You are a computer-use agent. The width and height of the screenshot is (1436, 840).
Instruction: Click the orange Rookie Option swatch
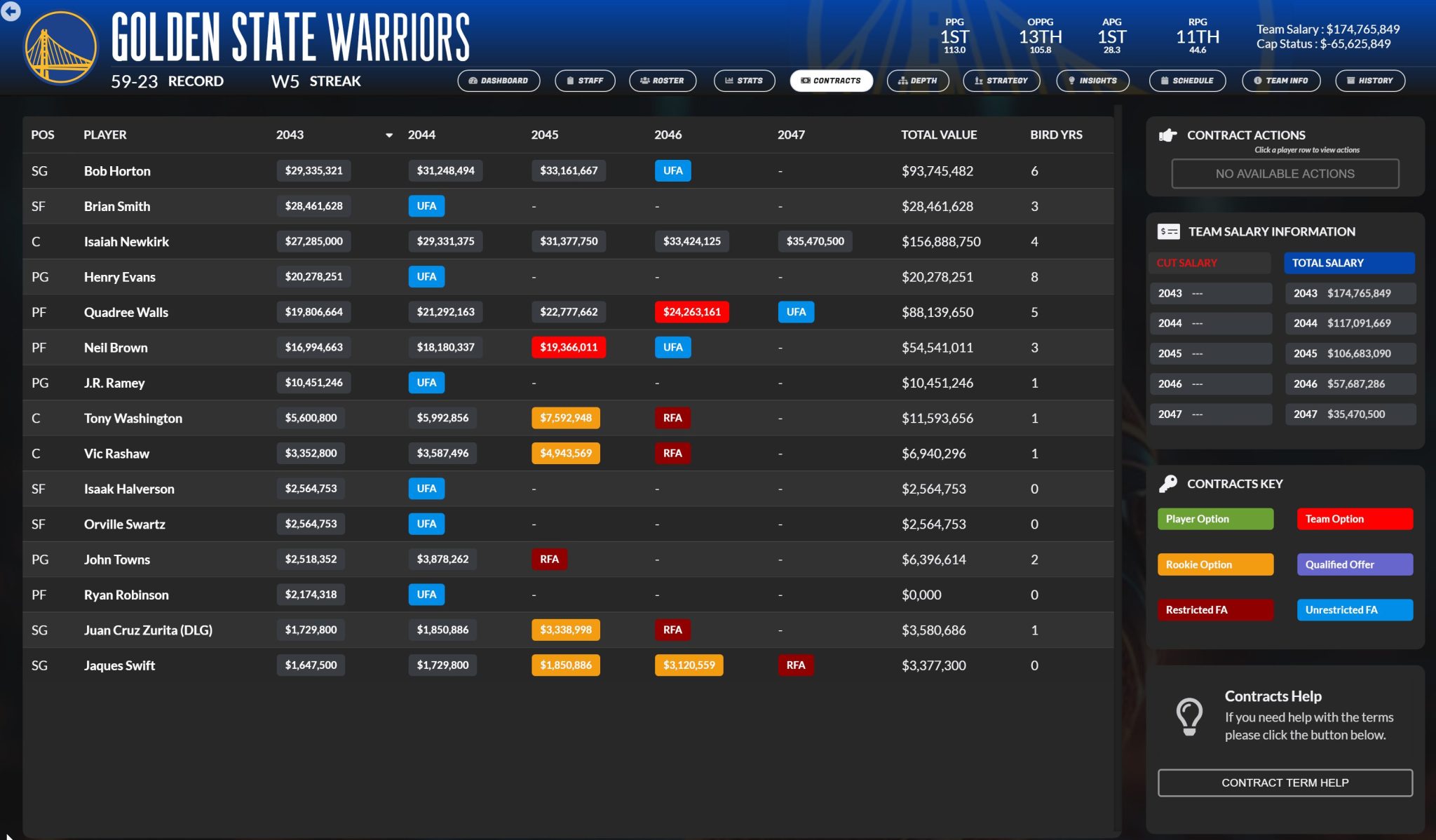[1214, 564]
